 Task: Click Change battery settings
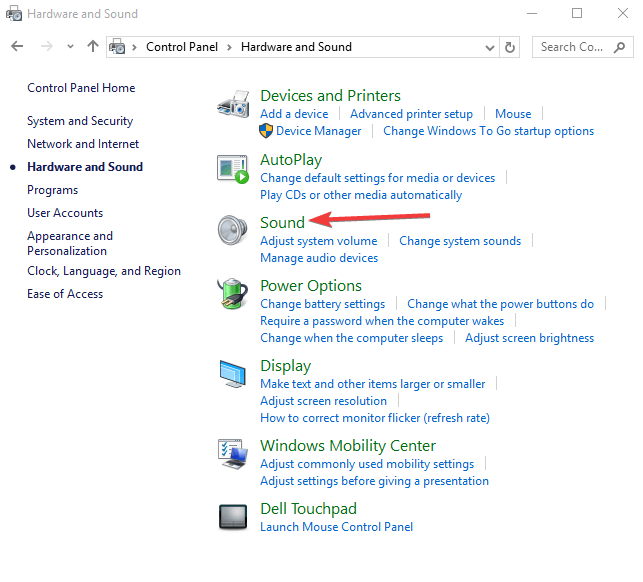pos(322,304)
